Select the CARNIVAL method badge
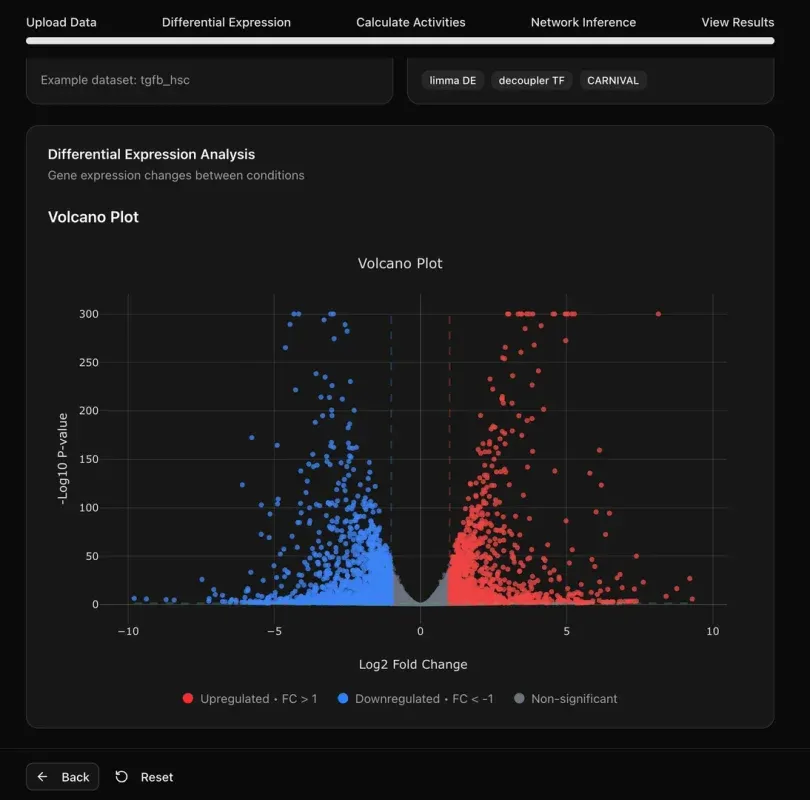This screenshot has height=800, width=810. (612, 80)
